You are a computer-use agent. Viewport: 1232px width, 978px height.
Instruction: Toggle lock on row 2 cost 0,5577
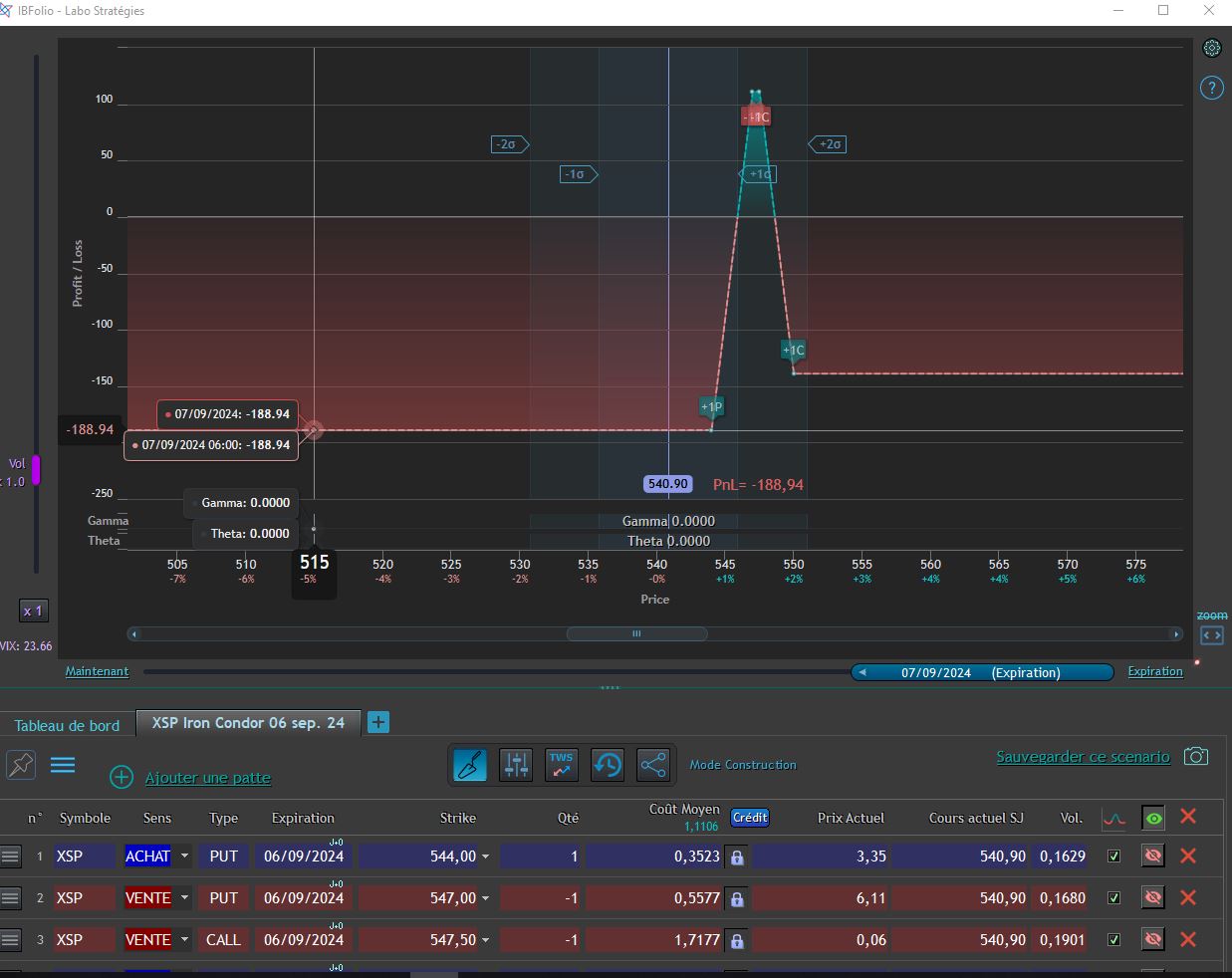pos(737,898)
